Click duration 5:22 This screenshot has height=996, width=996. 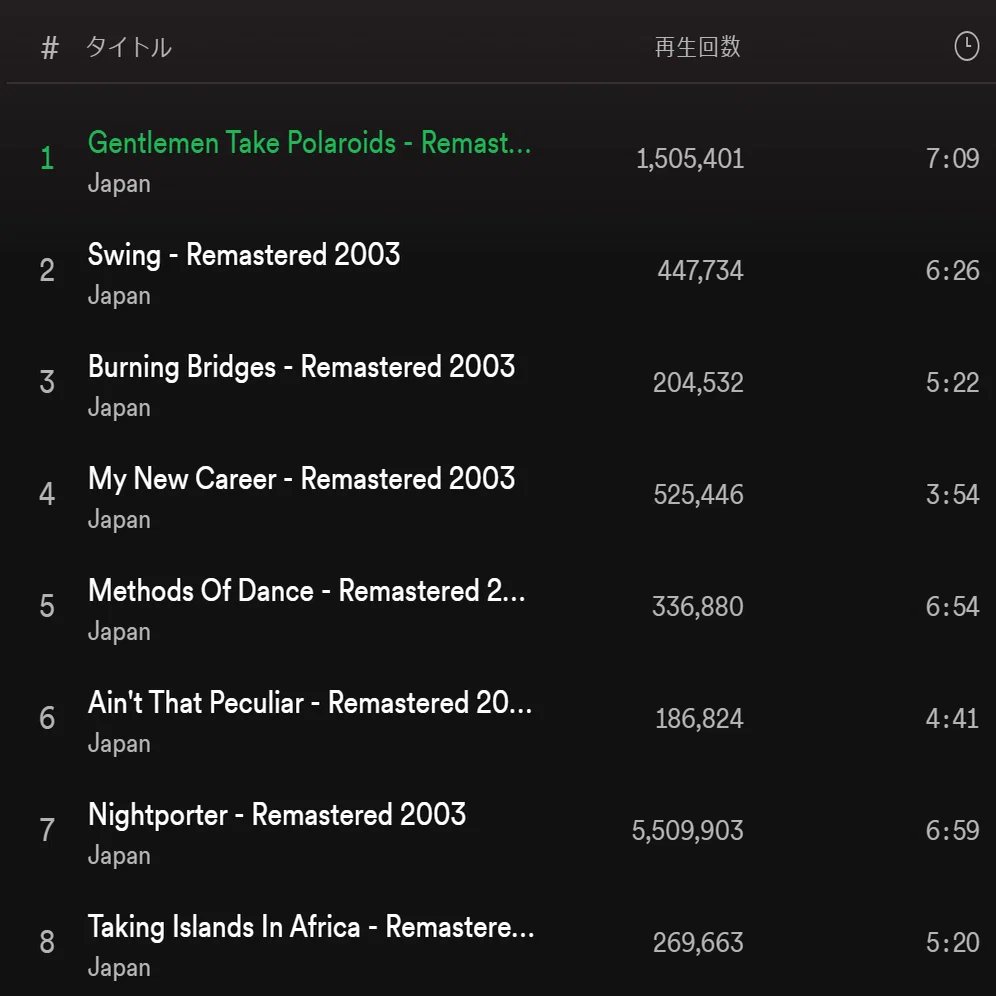tap(952, 382)
